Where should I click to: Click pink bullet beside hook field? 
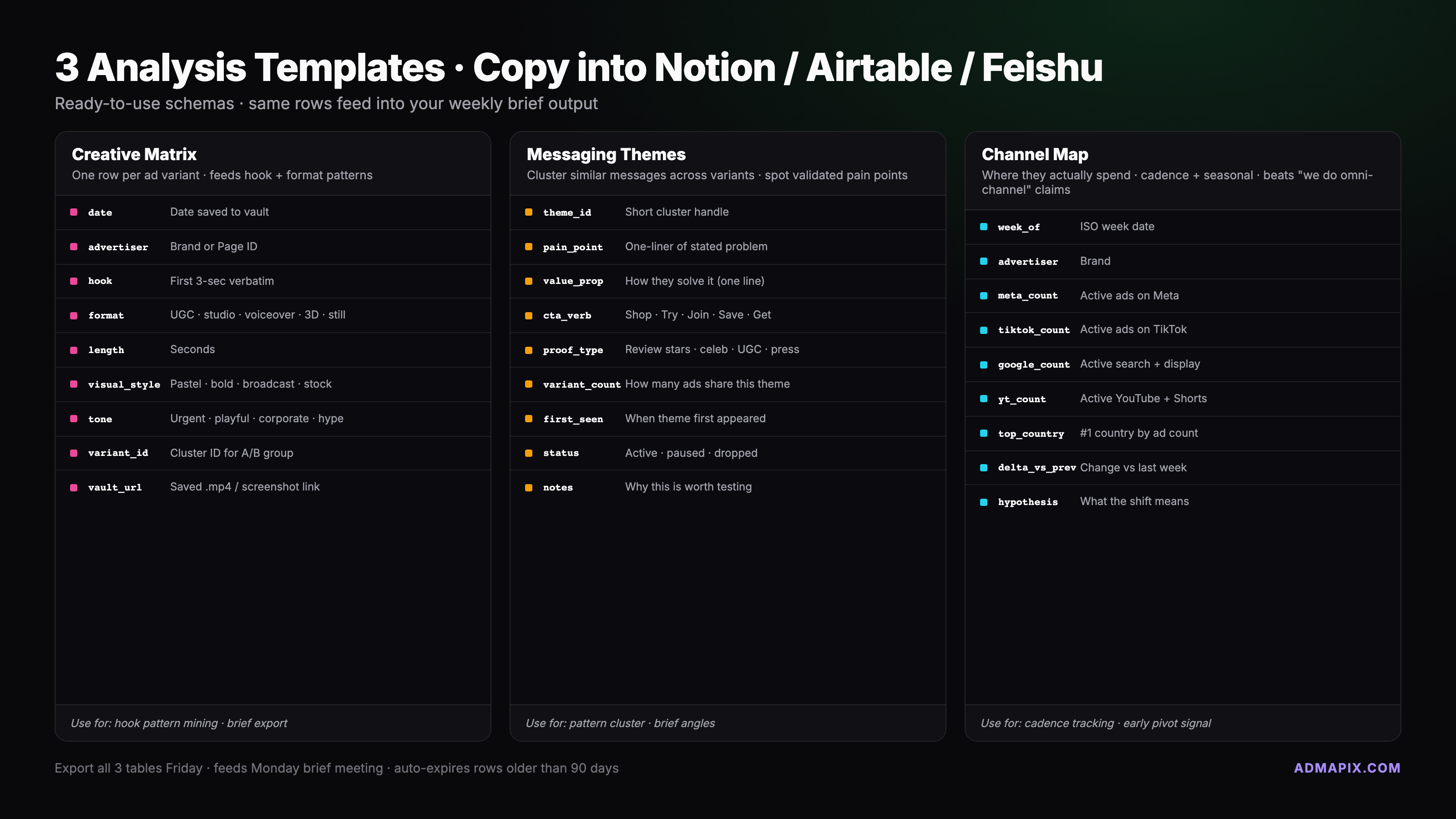click(x=73, y=281)
